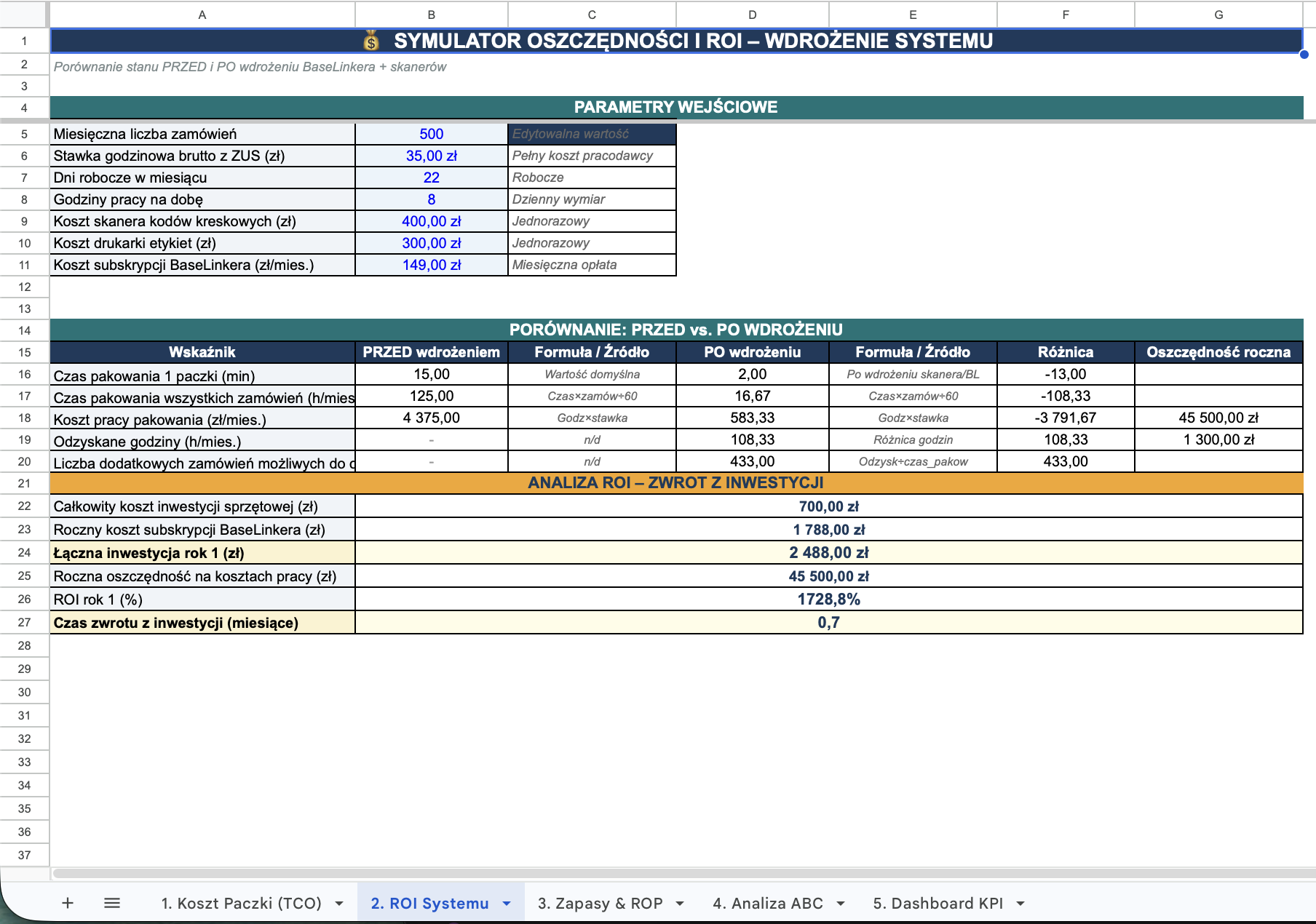Image resolution: width=1316 pixels, height=924 pixels.
Task: Open Zapasy & ROP tab dropdown arrow
Action: tap(680, 904)
